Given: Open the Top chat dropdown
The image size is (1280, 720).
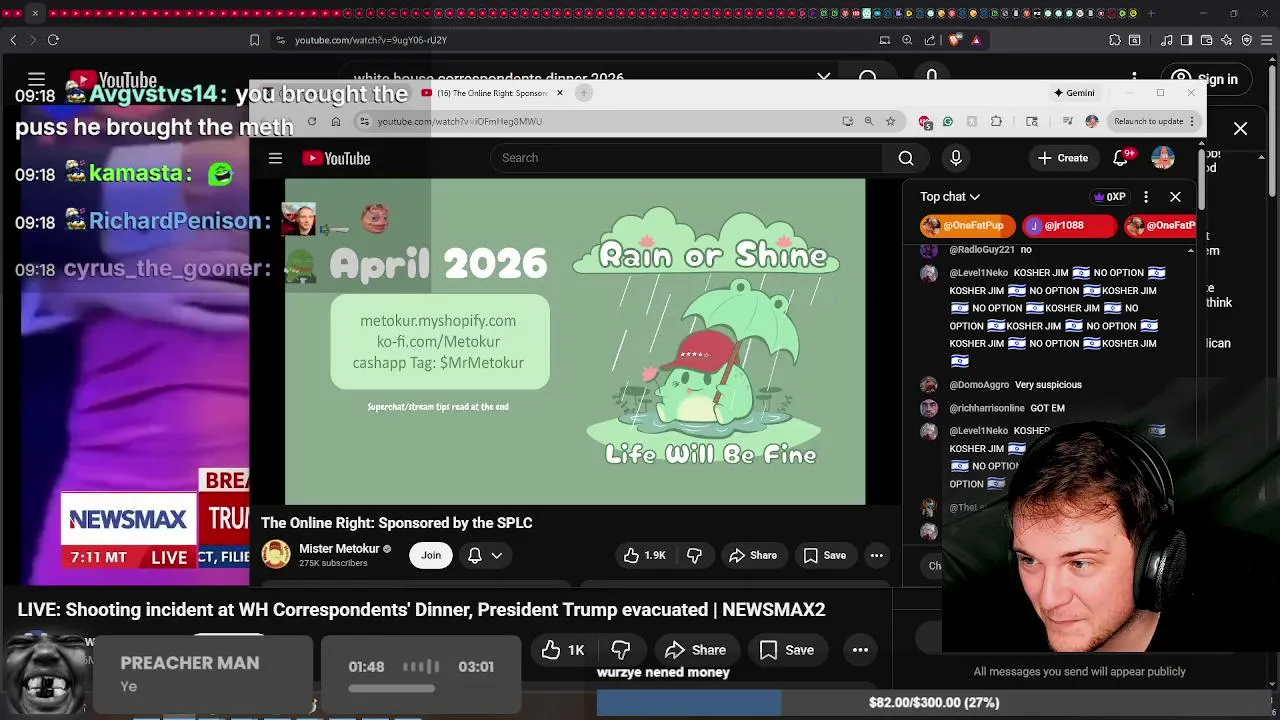Looking at the screenshot, I should click(x=950, y=197).
